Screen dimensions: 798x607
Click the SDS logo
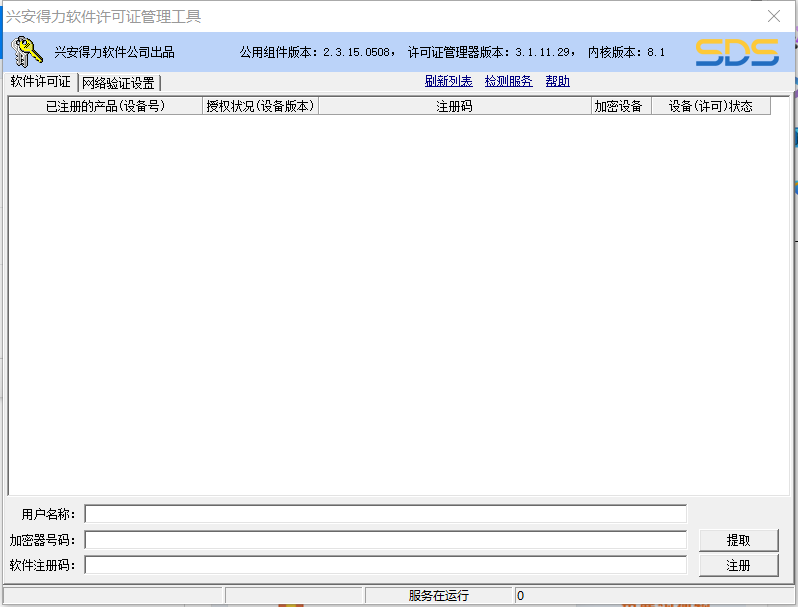pyautogui.click(x=737, y=52)
